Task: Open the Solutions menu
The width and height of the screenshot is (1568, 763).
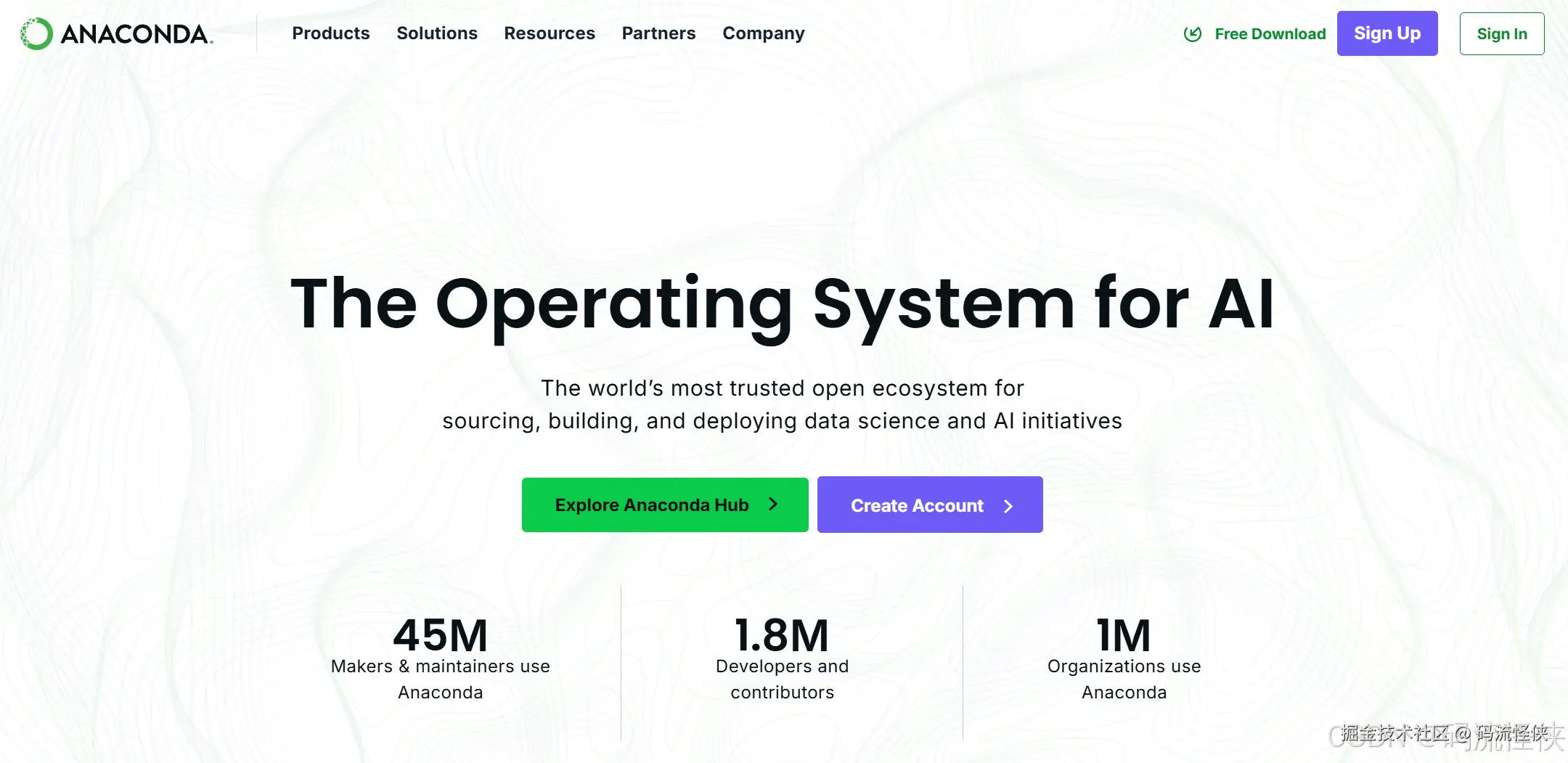Action: coord(437,33)
